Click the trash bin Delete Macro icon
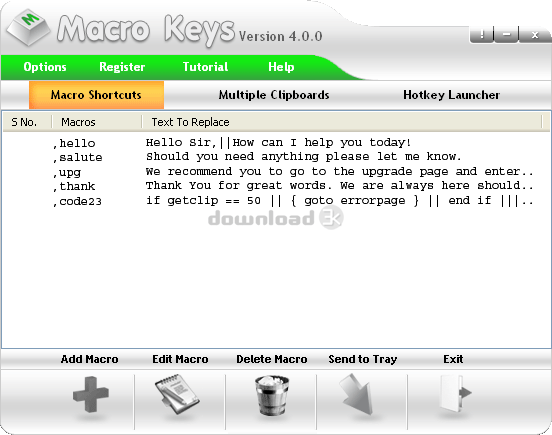This screenshot has width=552, height=435. pyautogui.click(x=272, y=395)
